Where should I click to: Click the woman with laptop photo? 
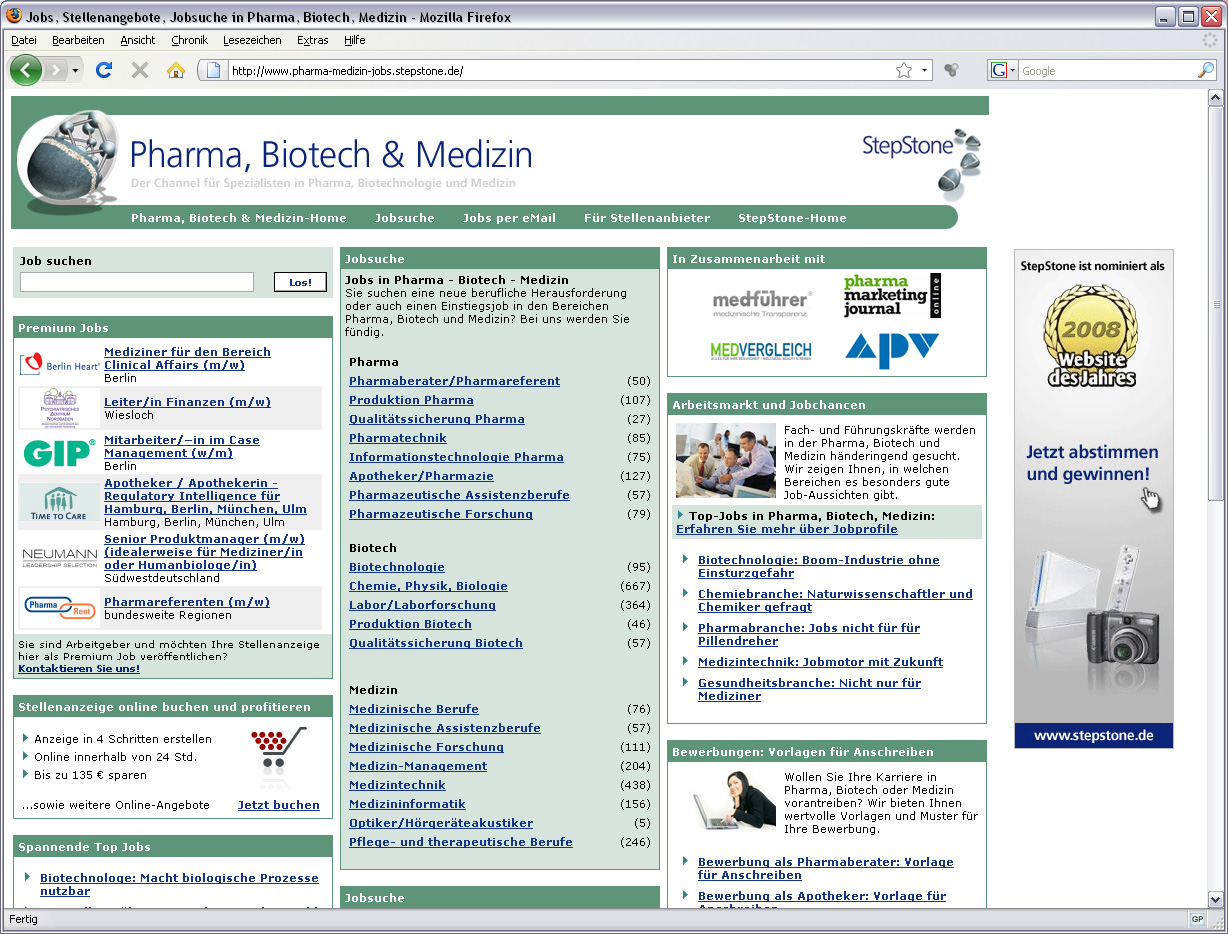(x=736, y=802)
